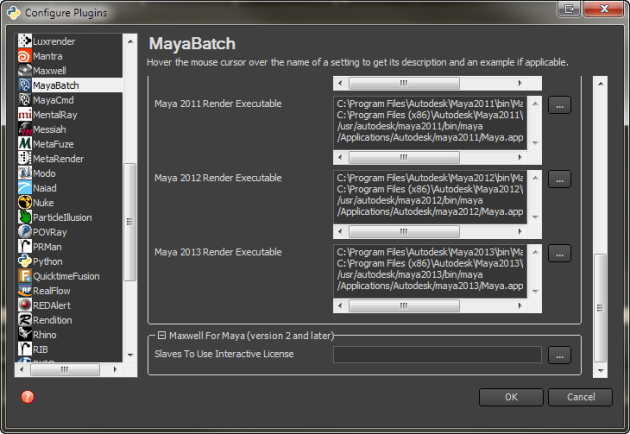Select the Modo plugin icon
Viewport: 630px width, 434px height.
pos(25,173)
